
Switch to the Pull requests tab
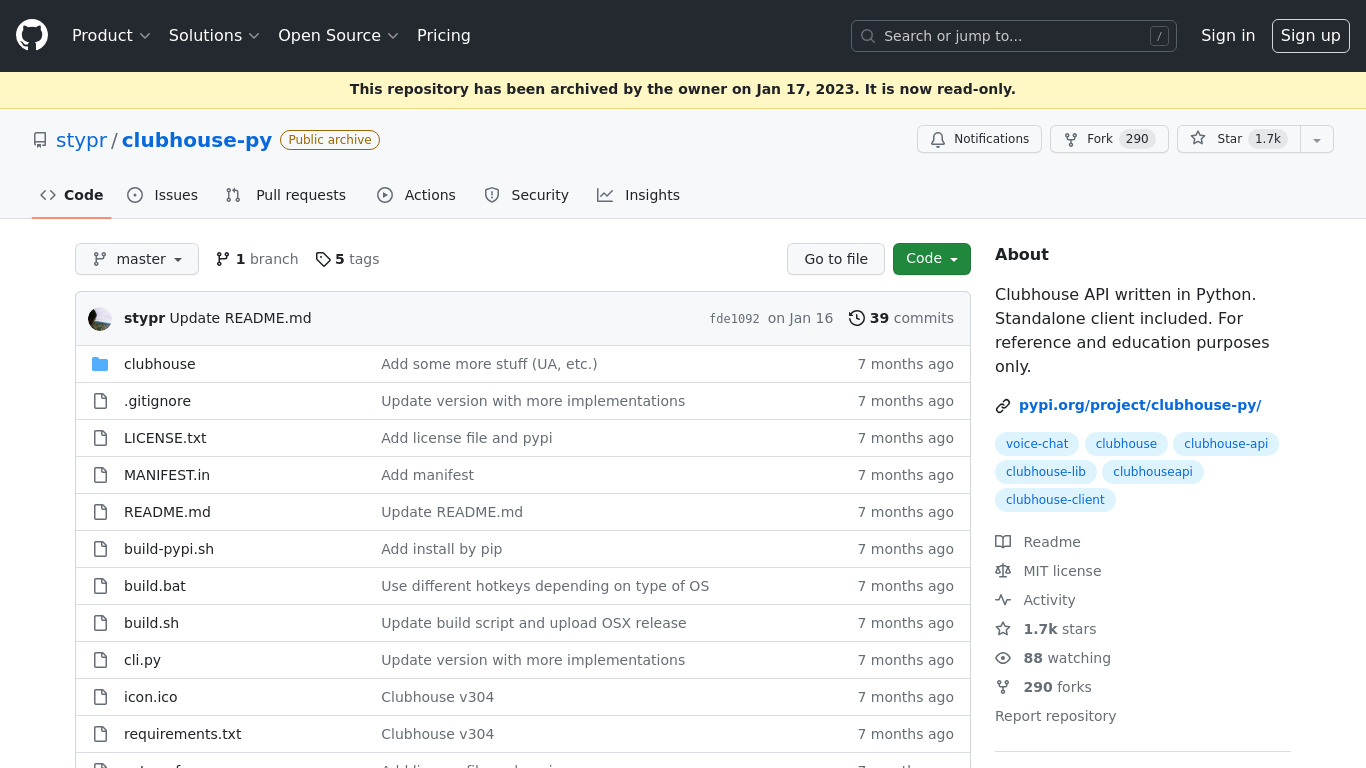point(286,195)
